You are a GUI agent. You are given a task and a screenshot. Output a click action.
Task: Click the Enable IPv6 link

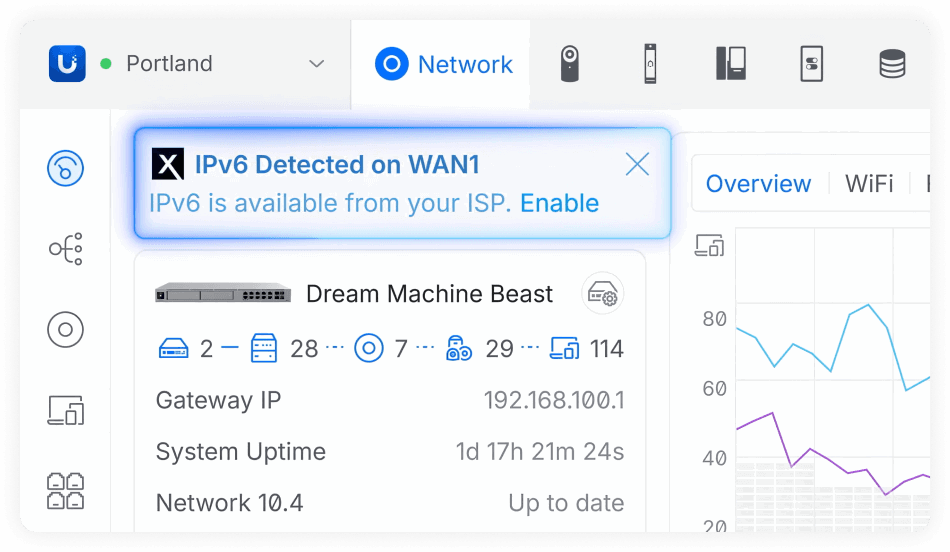559,203
